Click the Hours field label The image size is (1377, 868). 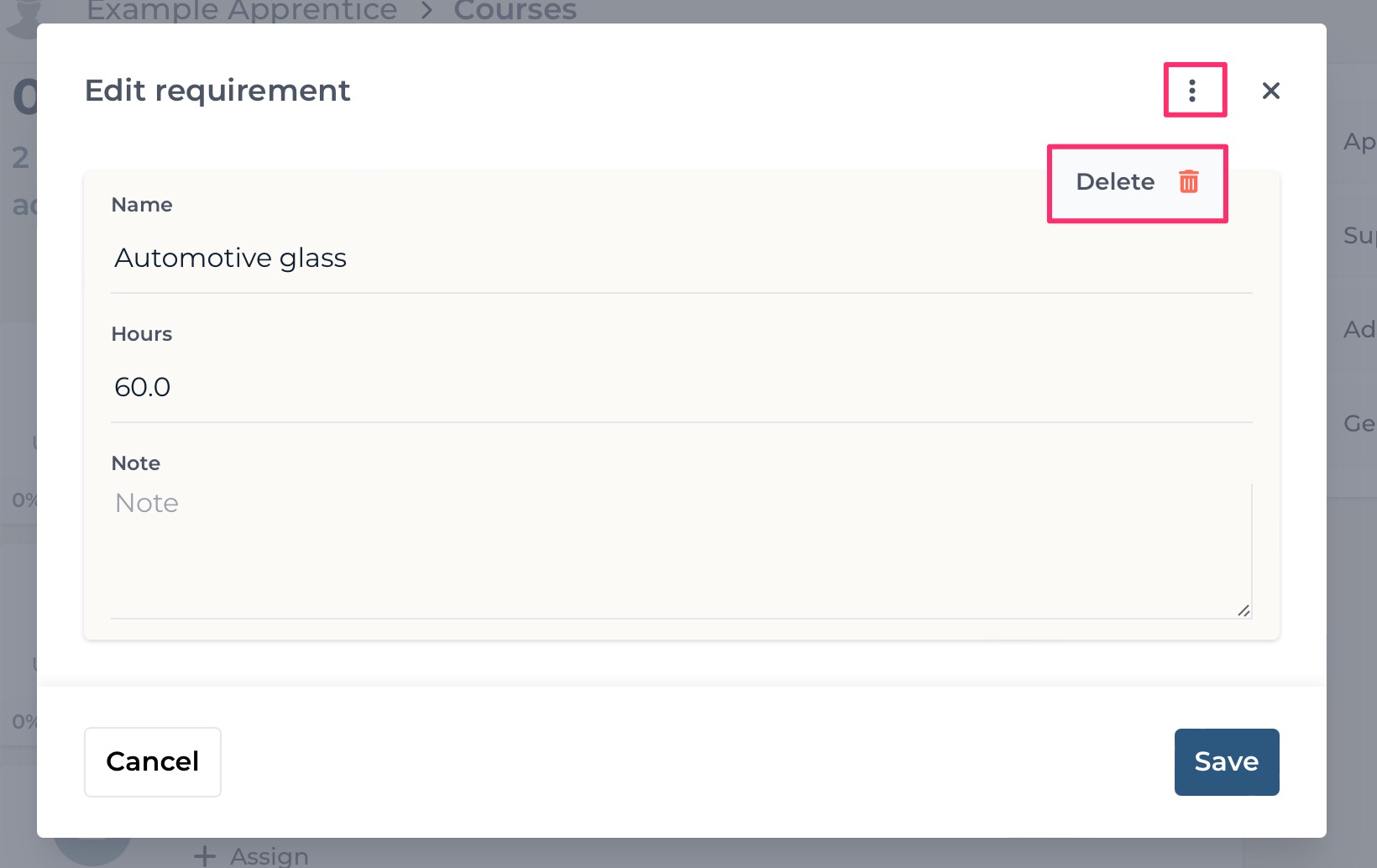[x=141, y=334]
